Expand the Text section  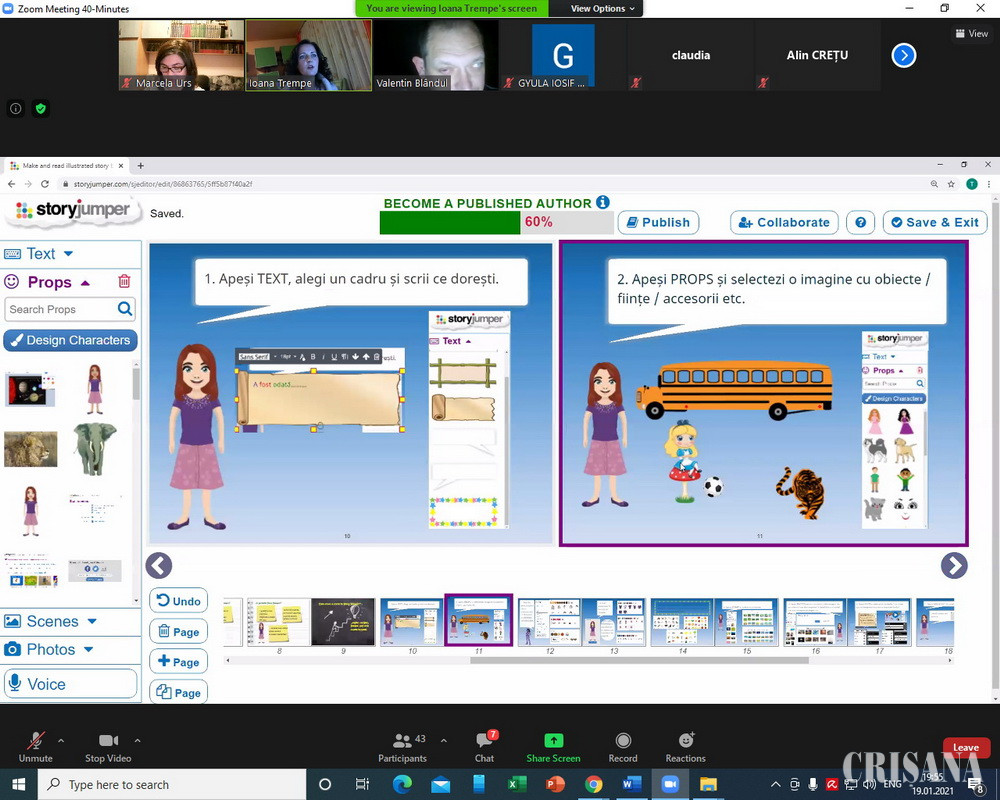click(x=40, y=254)
